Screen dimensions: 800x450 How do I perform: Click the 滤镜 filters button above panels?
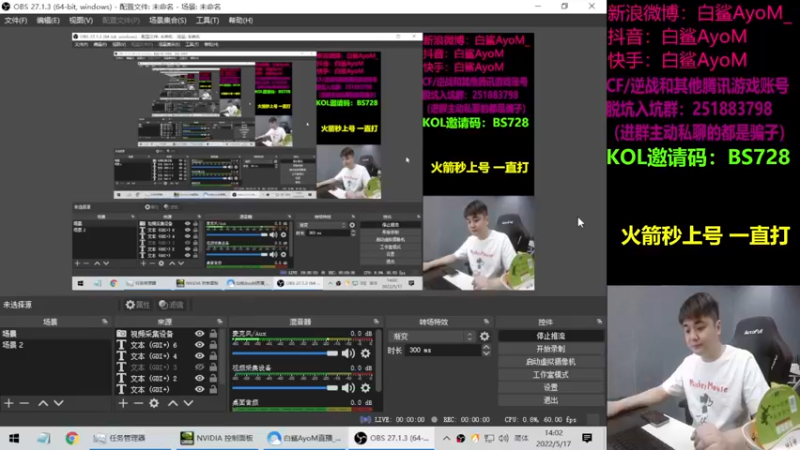pos(171,305)
